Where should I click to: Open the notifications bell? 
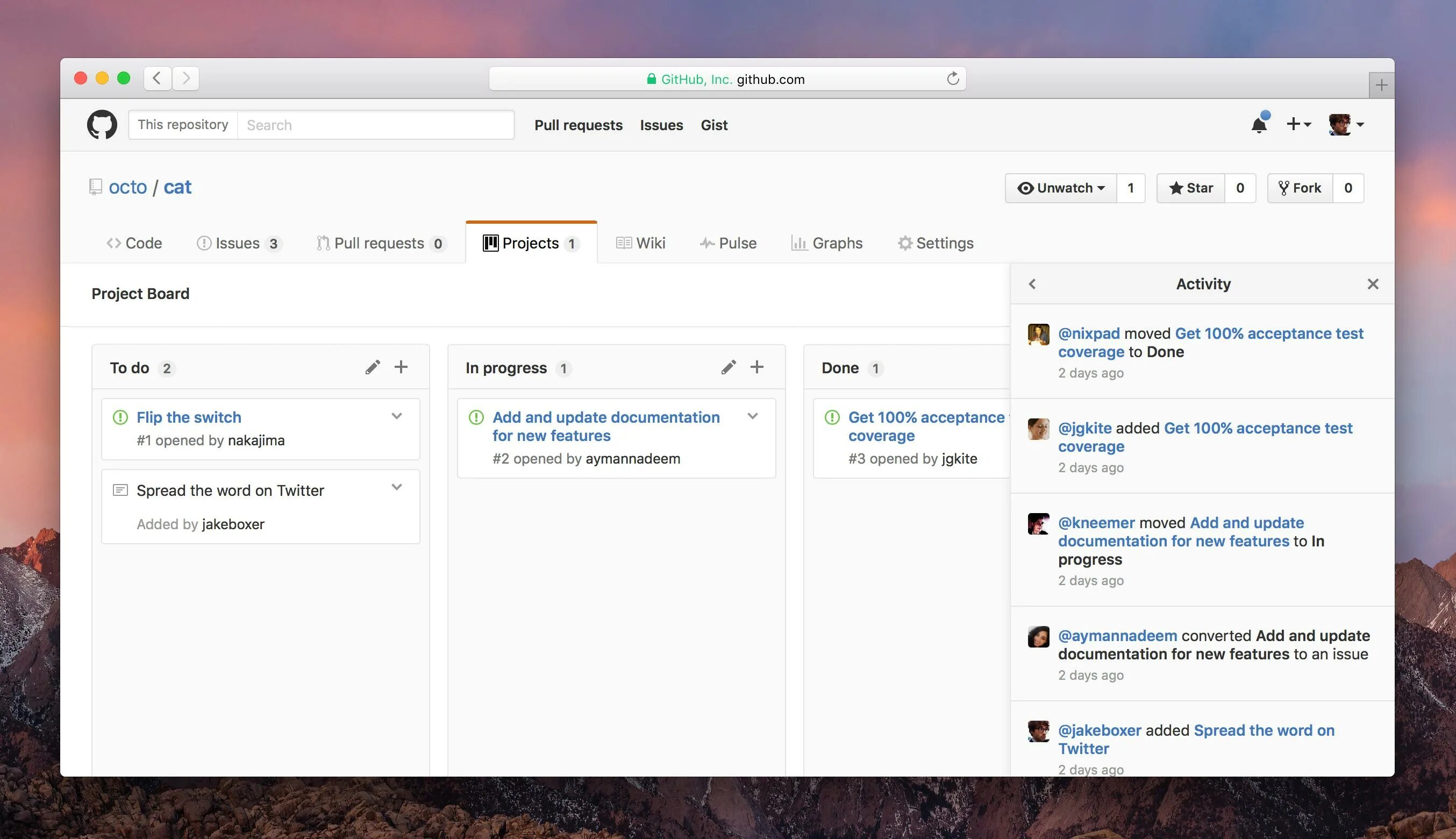[x=1259, y=124]
